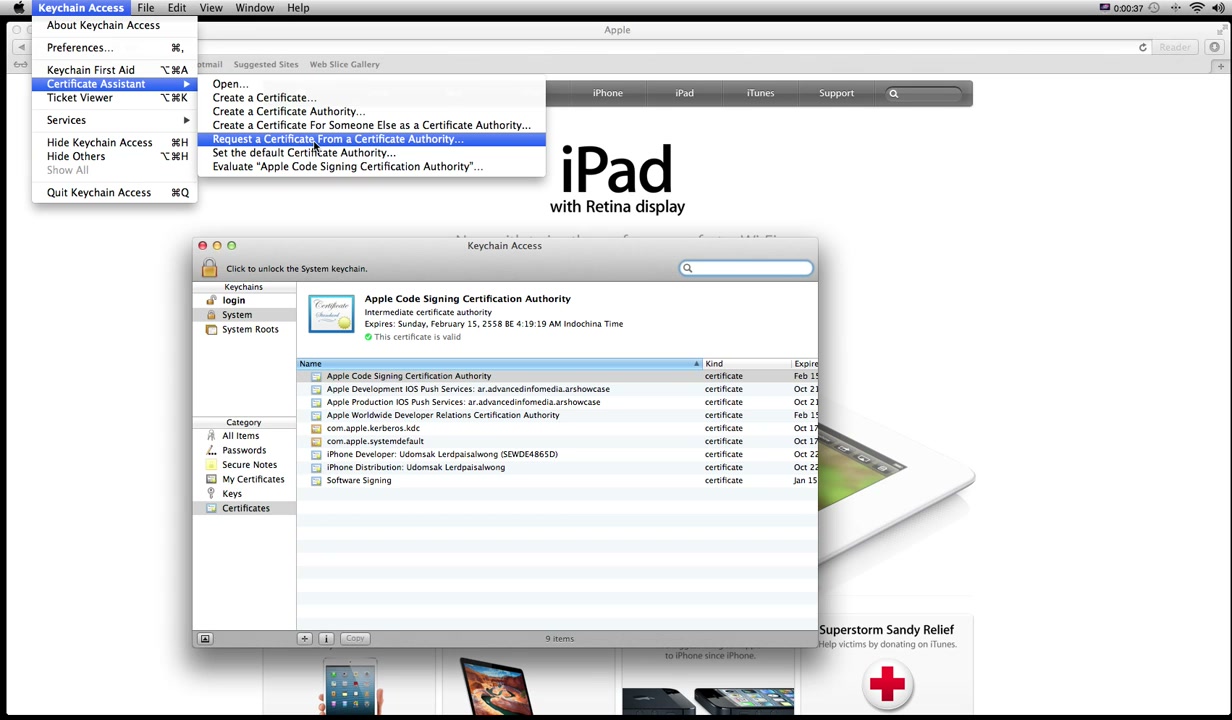Sort the list by the Expires column
This screenshot has height=720, width=1232.
pos(805,364)
